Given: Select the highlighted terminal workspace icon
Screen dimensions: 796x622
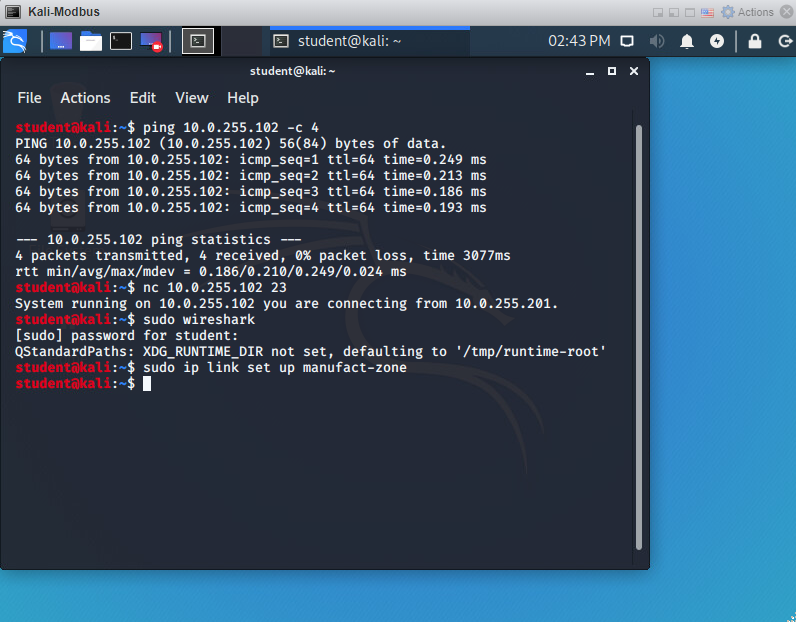Looking at the screenshot, I should coord(198,41).
